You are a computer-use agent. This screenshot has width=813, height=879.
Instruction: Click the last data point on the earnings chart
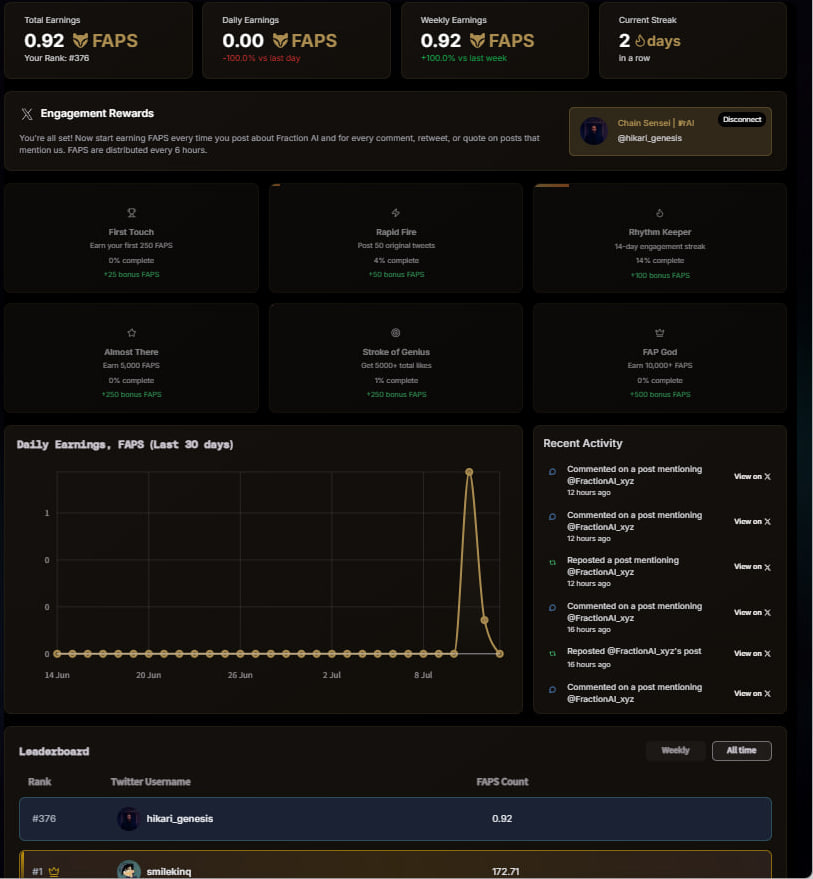pos(500,654)
